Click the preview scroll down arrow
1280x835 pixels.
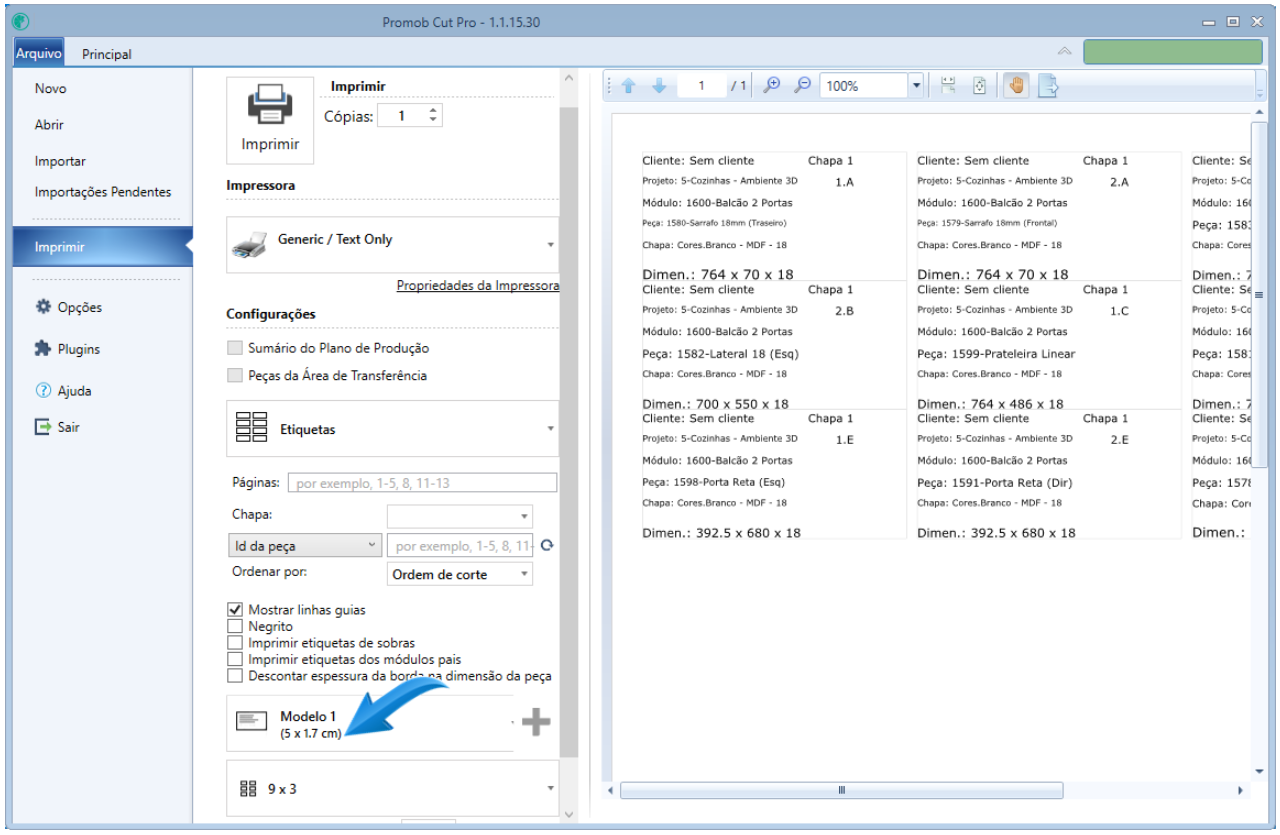tap(1259, 771)
